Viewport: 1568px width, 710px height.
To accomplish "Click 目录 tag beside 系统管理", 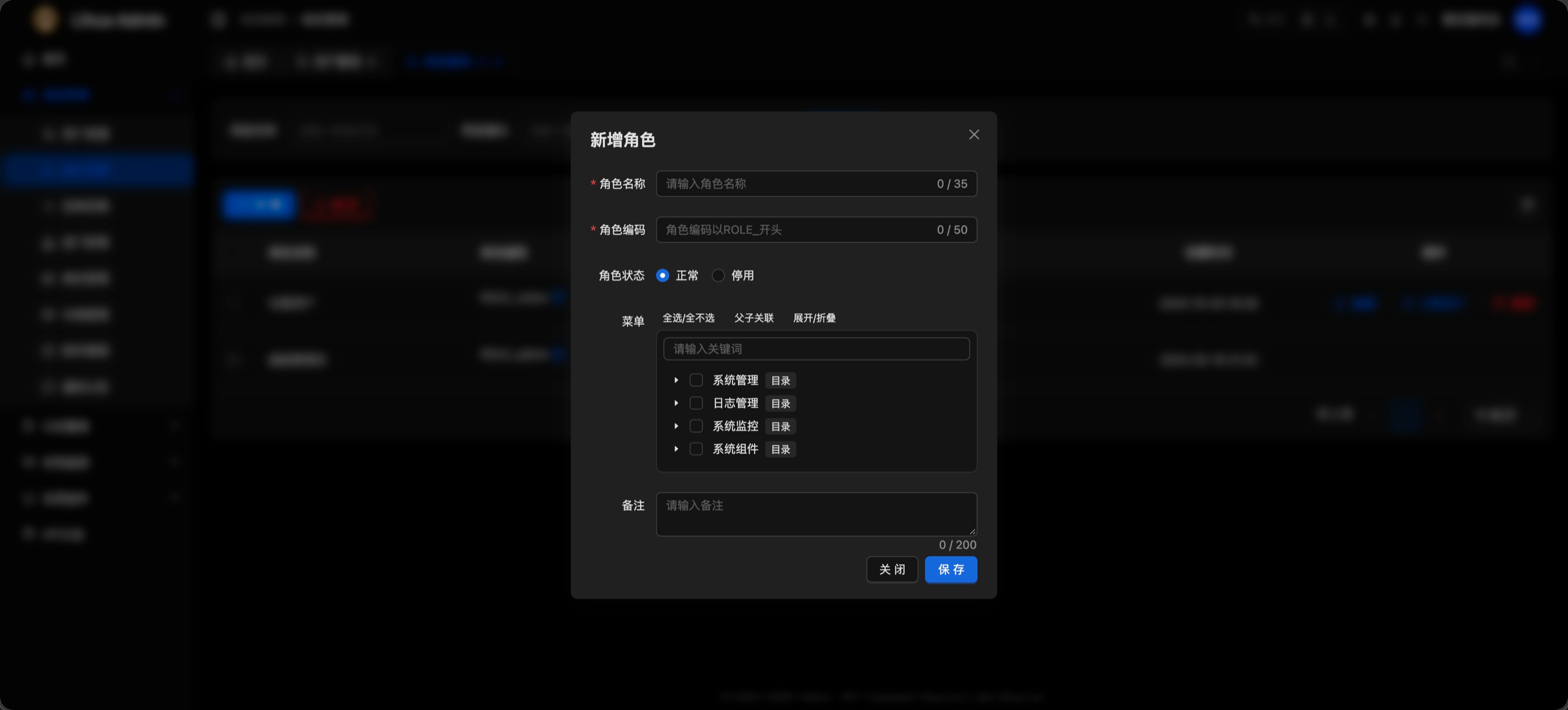I will [x=780, y=380].
